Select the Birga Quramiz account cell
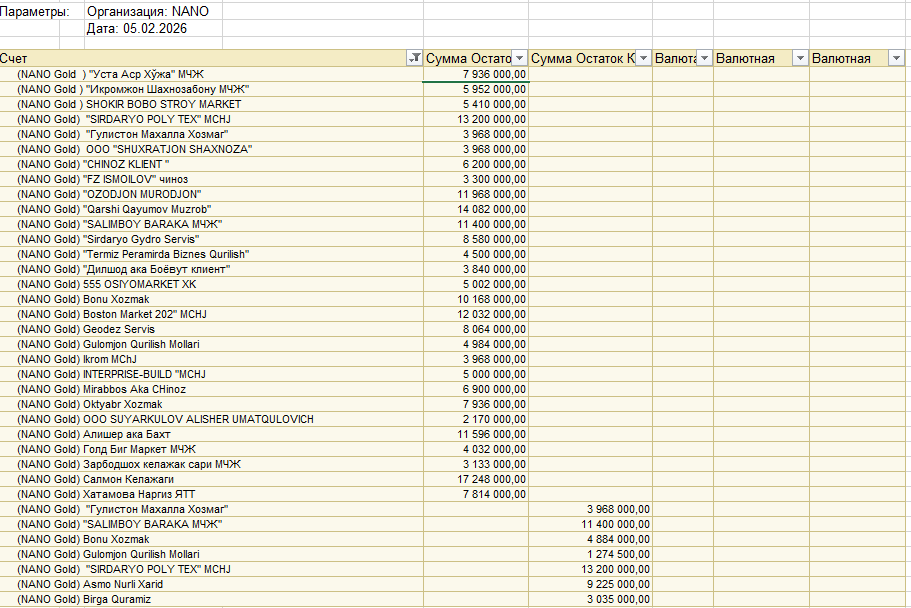Image resolution: width=911 pixels, height=608 pixels. [x=211, y=600]
